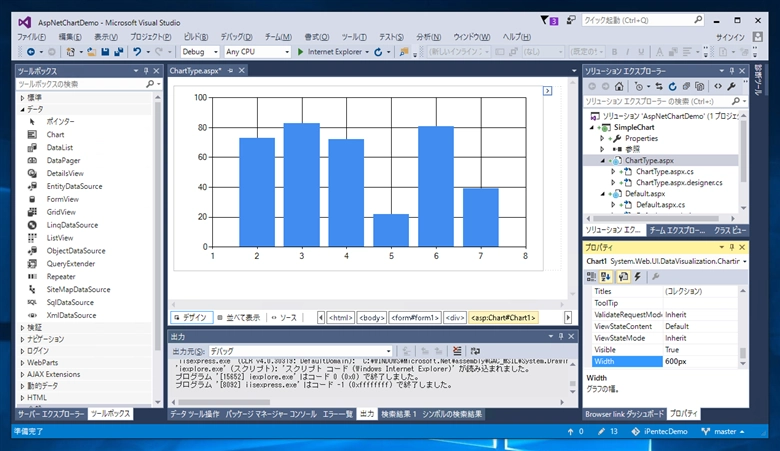
Task: Expand the ChartType.aspx.cs node
Action: (x=613, y=172)
